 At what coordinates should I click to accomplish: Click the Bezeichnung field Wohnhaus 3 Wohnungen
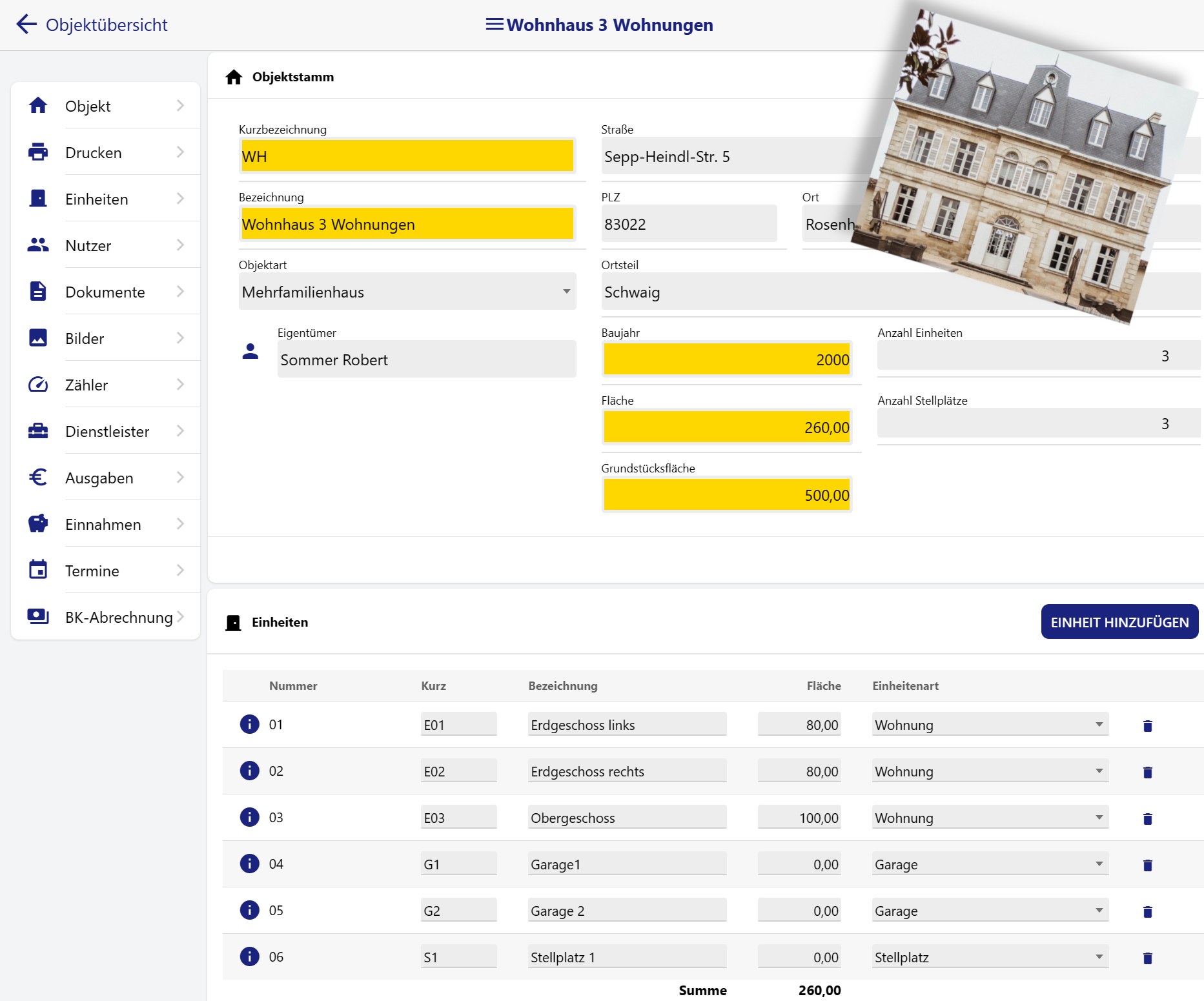click(407, 223)
